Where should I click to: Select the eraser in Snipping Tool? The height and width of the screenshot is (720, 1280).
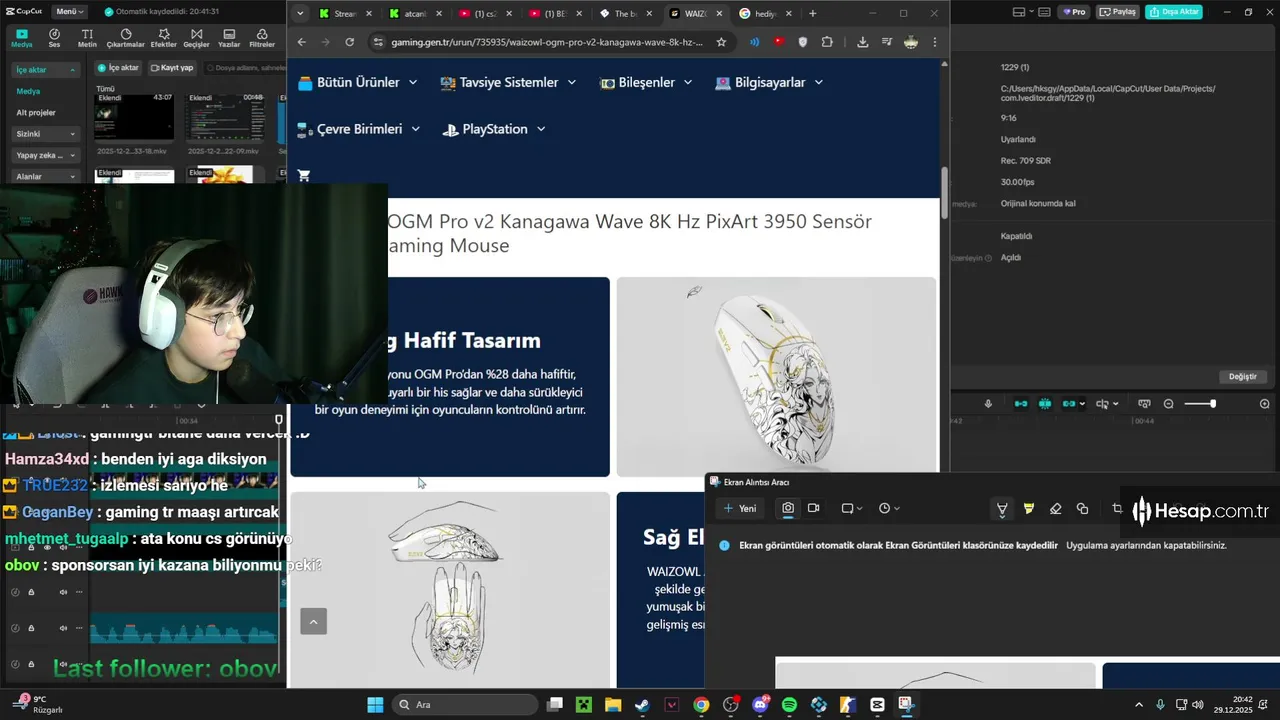point(1055,509)
